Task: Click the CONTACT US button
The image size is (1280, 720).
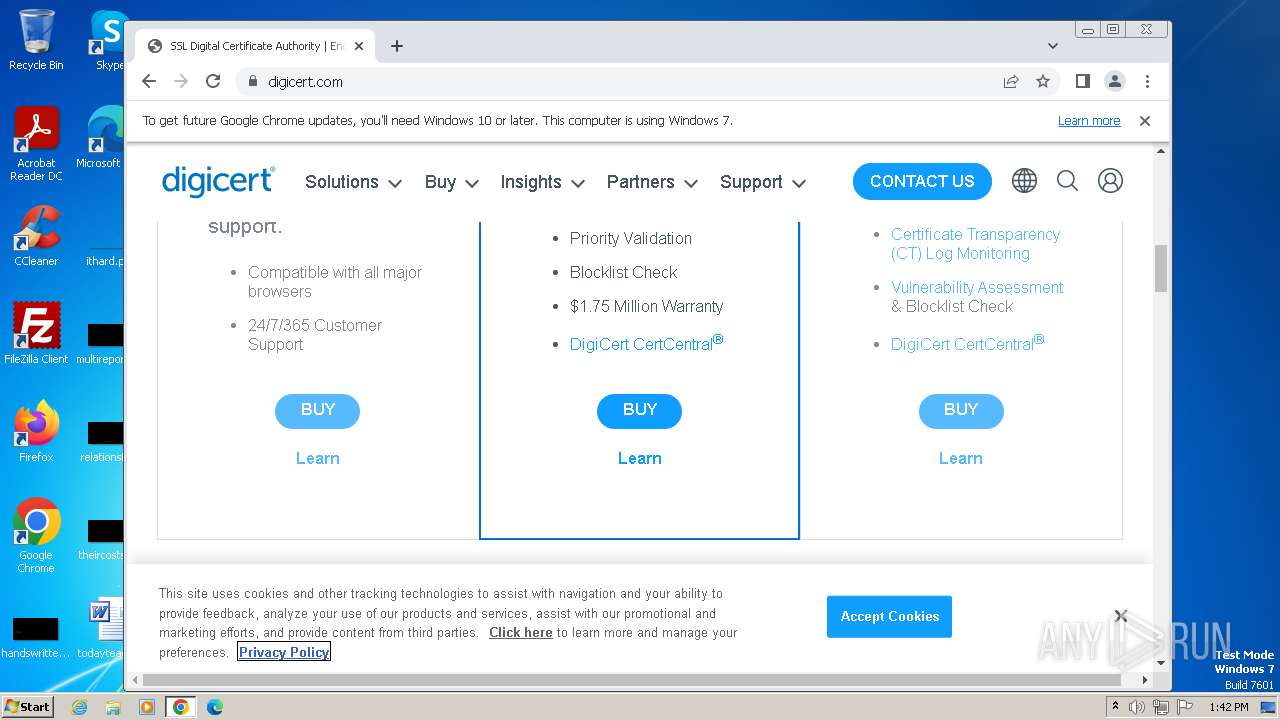Action: coord(922,181)
